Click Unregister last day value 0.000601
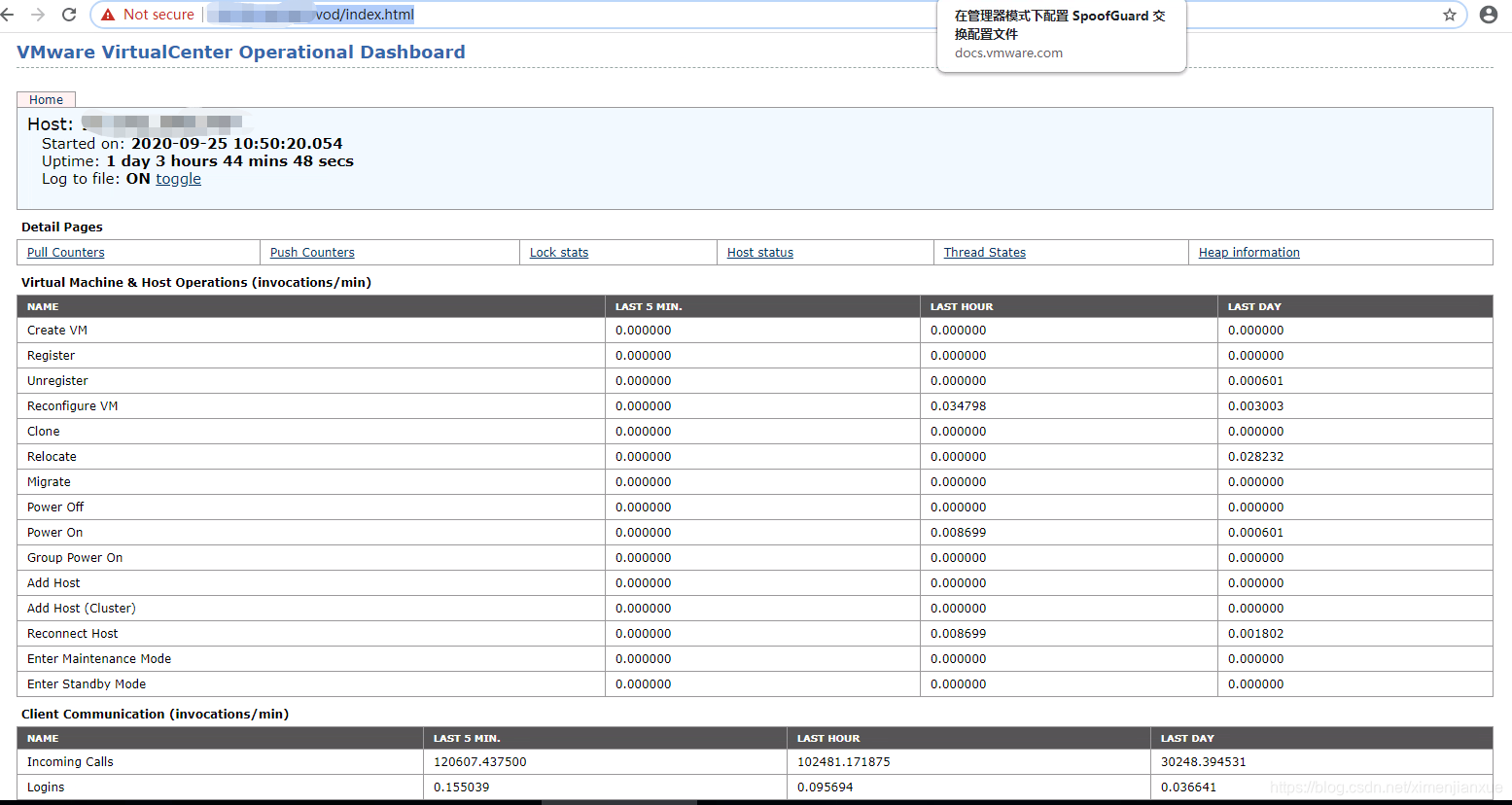 (1255, 381)
